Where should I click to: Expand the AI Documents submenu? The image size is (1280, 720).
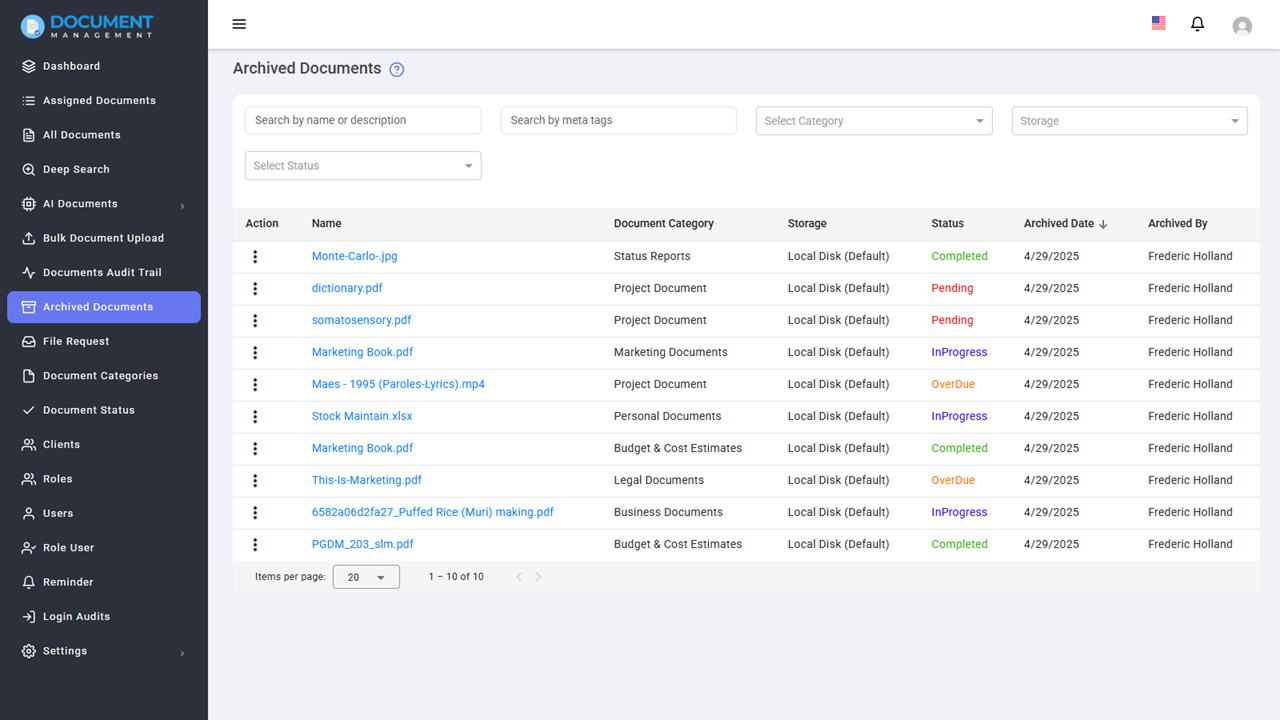click(x=182, y=206)
